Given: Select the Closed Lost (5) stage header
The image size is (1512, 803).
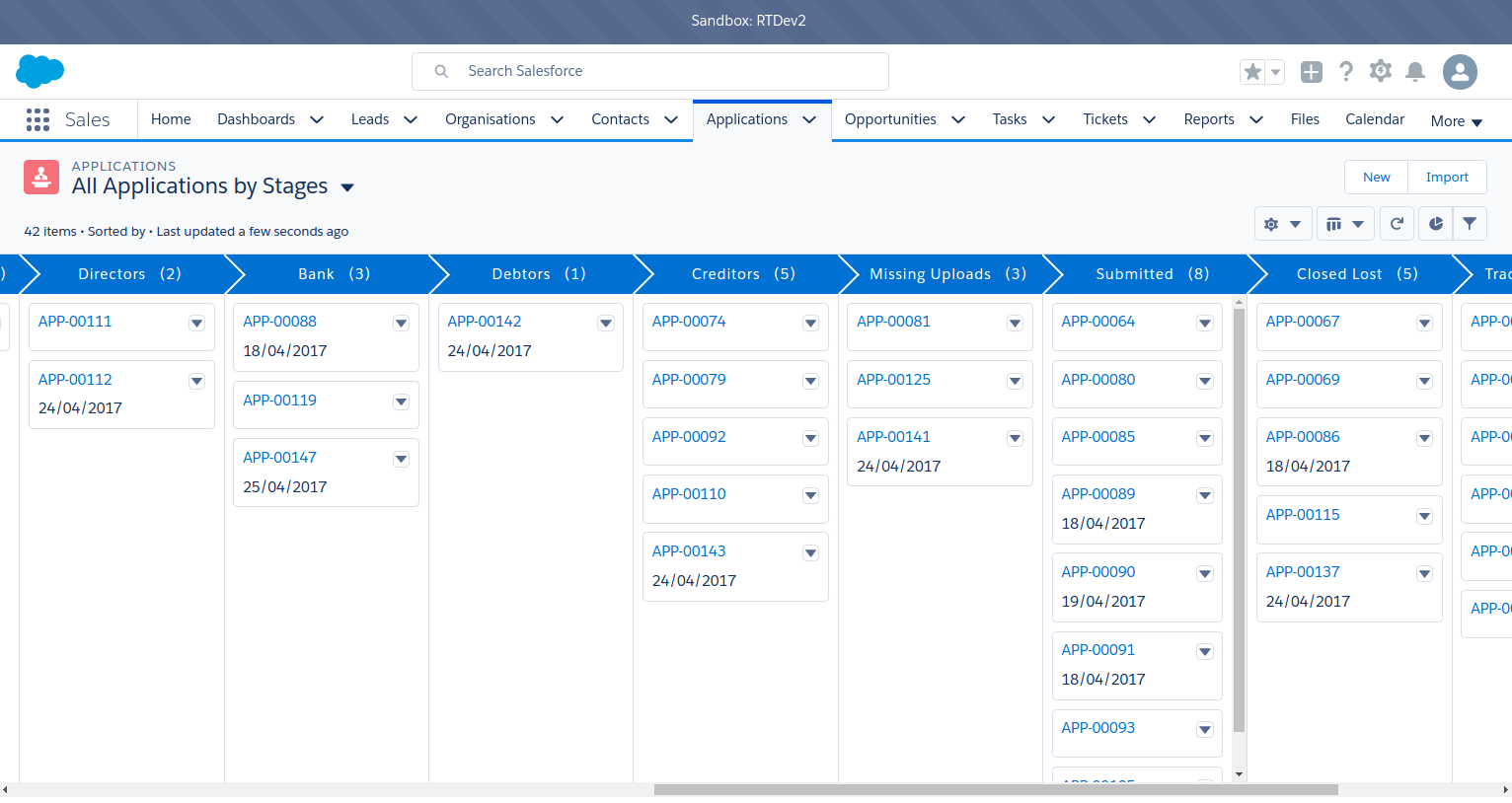Looking at the screenshot, I should tap(1356, 274).
